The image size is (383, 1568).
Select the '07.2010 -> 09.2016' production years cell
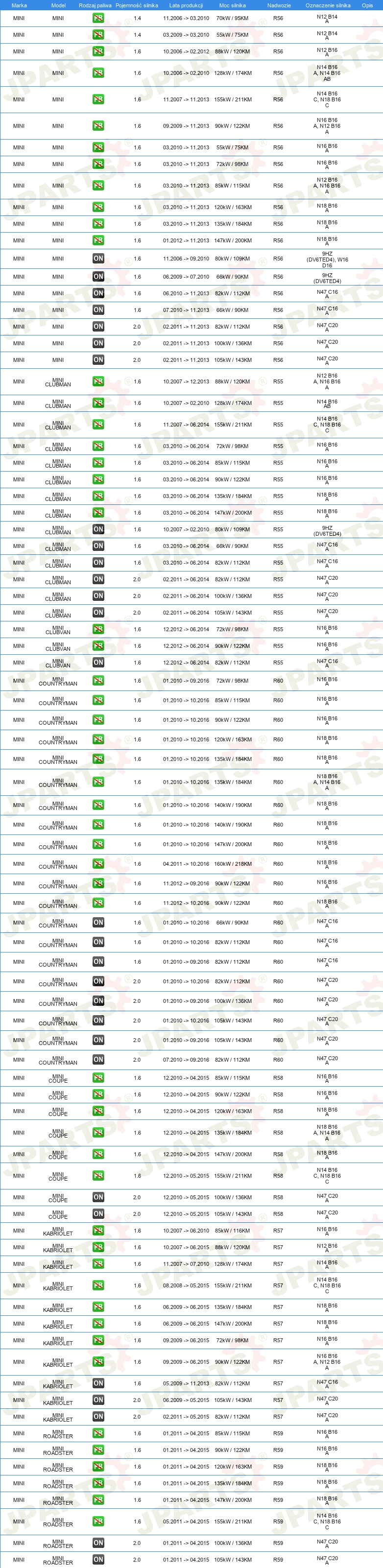186,1060
